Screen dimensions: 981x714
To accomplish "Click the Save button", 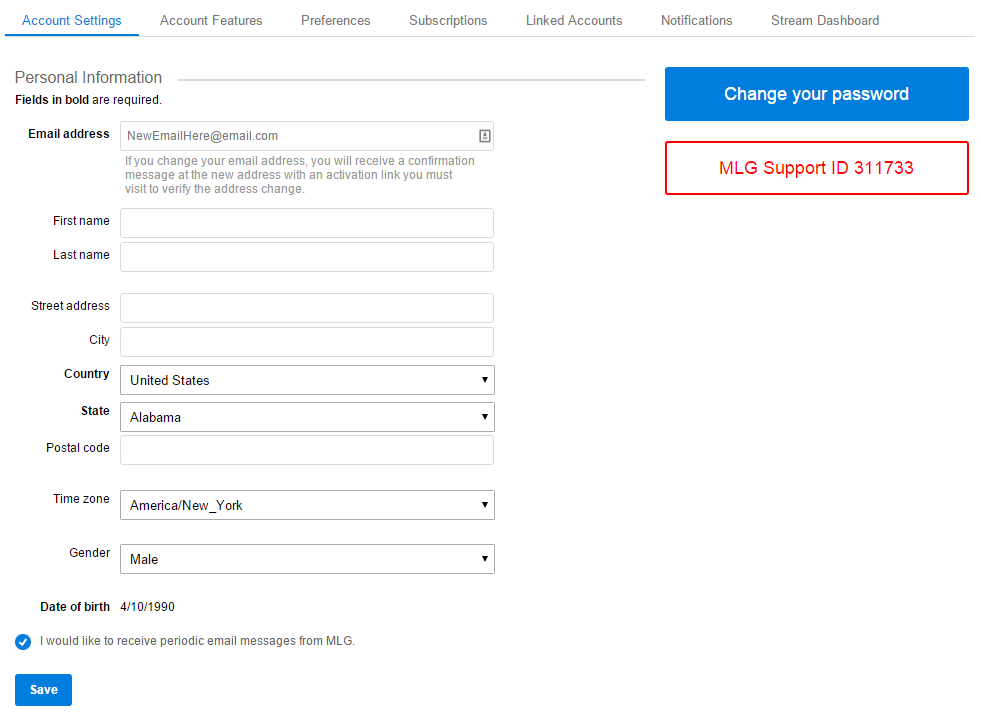I will tap(43, 690).
